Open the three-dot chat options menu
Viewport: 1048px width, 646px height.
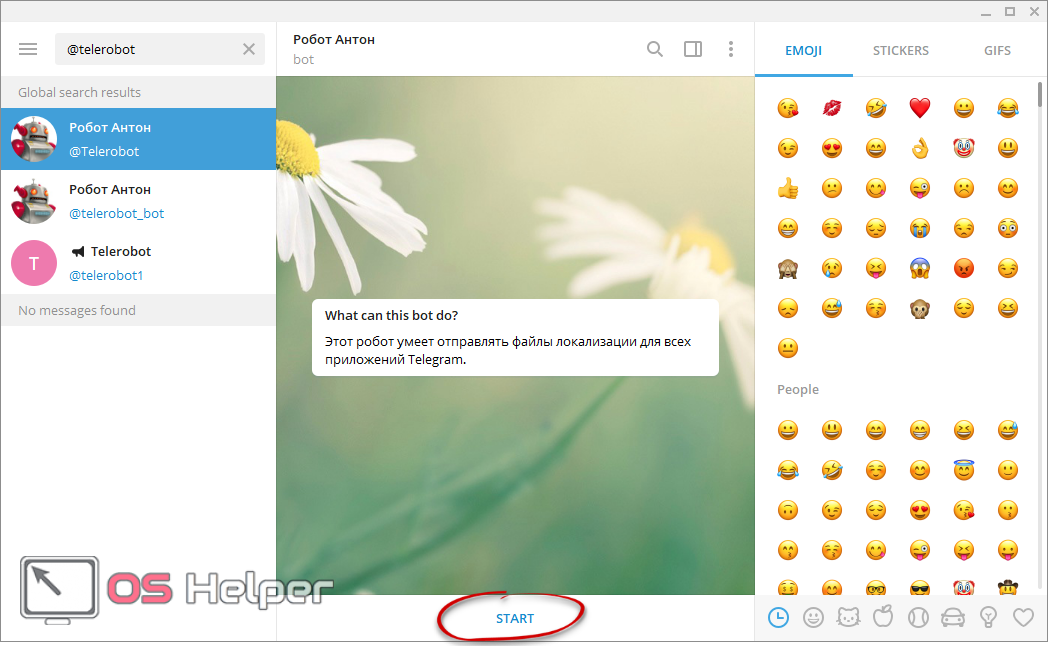[731, 49]
